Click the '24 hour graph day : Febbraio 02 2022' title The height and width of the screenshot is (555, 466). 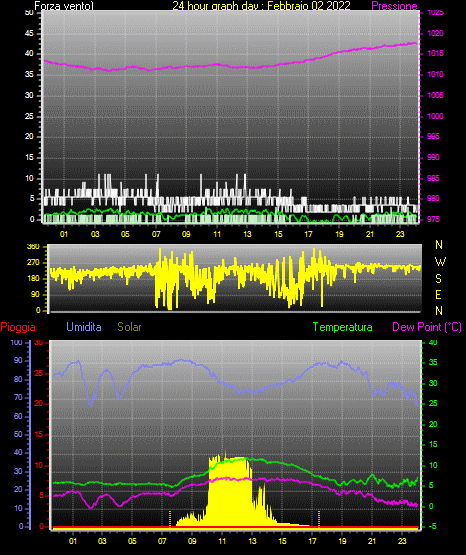pos(261,6)
